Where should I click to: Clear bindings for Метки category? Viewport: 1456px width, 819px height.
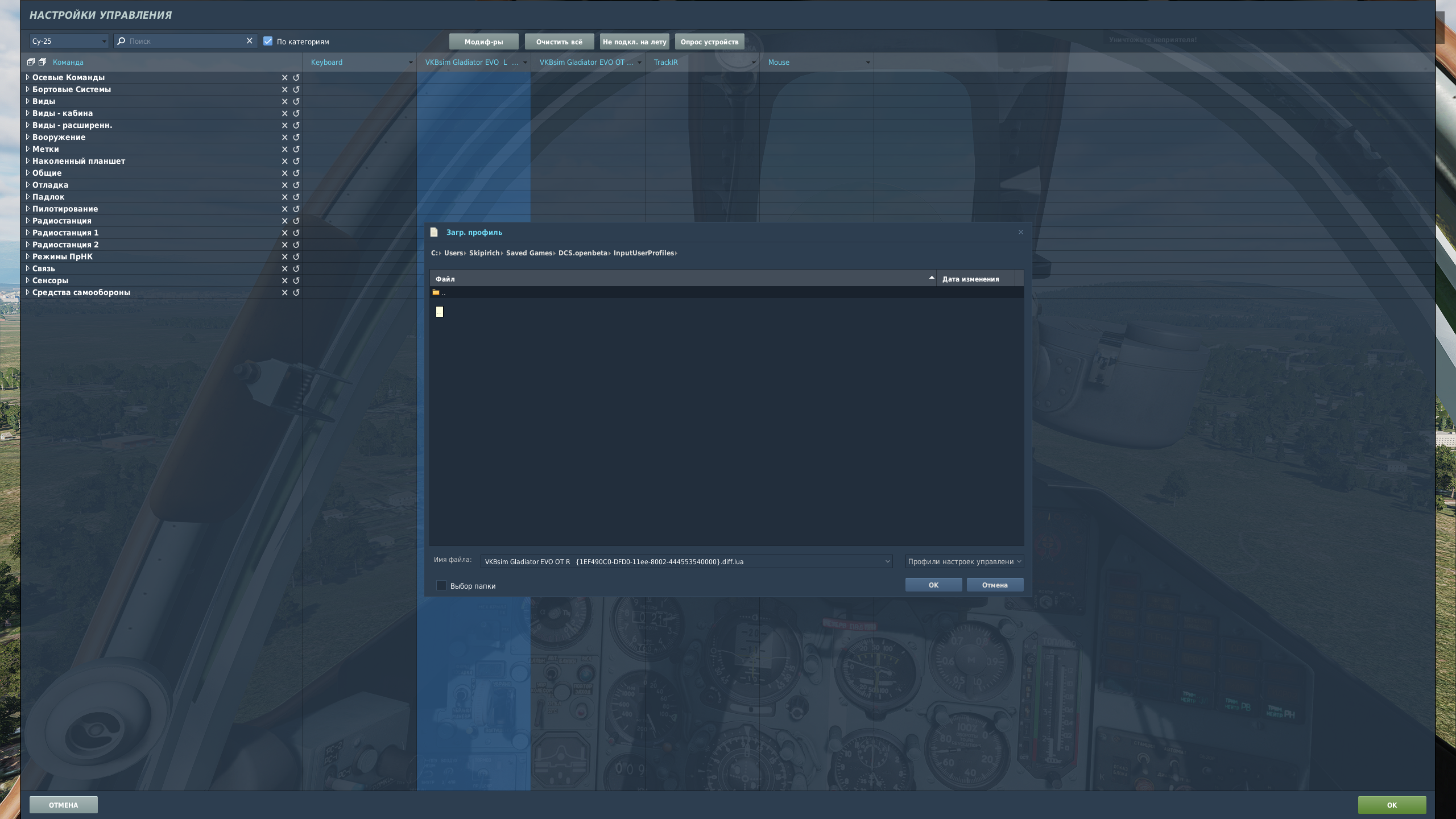point(284,149)
